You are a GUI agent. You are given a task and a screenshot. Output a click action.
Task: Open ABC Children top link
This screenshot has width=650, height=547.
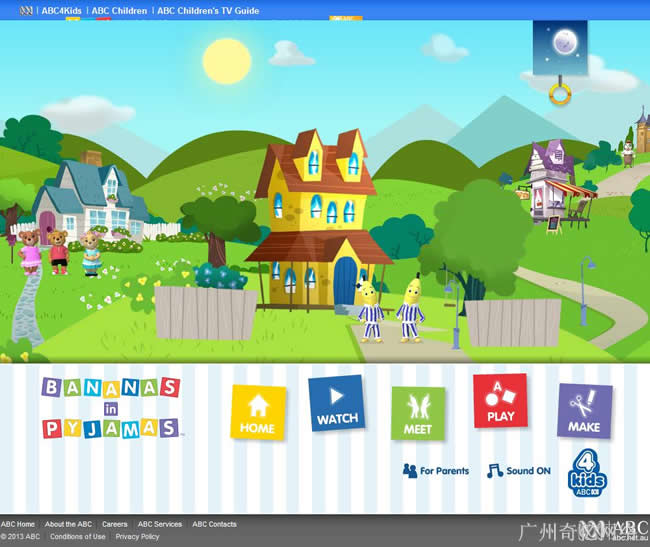[120, 11]
